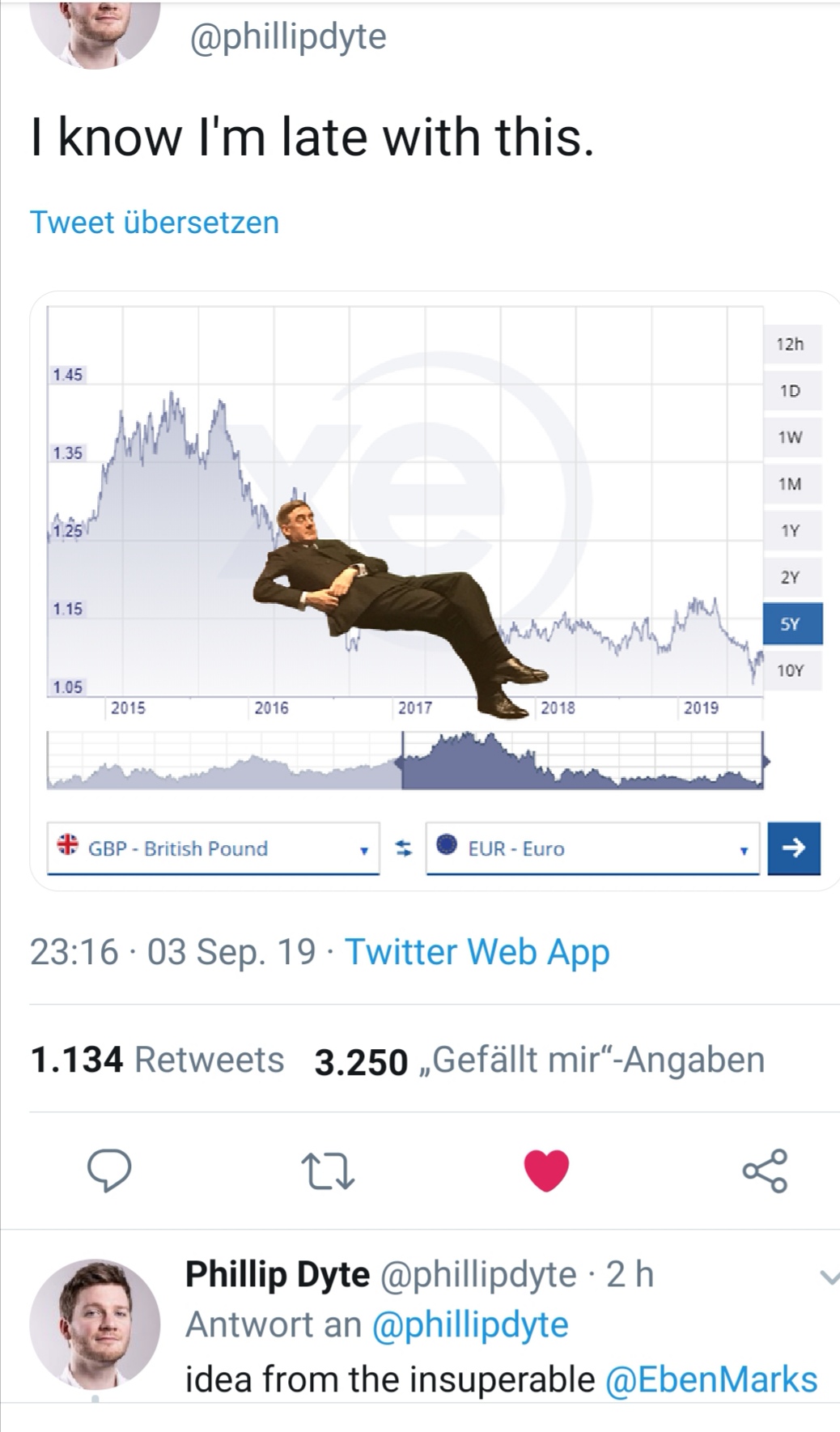The height and width of the screenshot is (1432, 840).
Task: Expand the reply tweet chevron menu
Action: tap(829, 1278)
